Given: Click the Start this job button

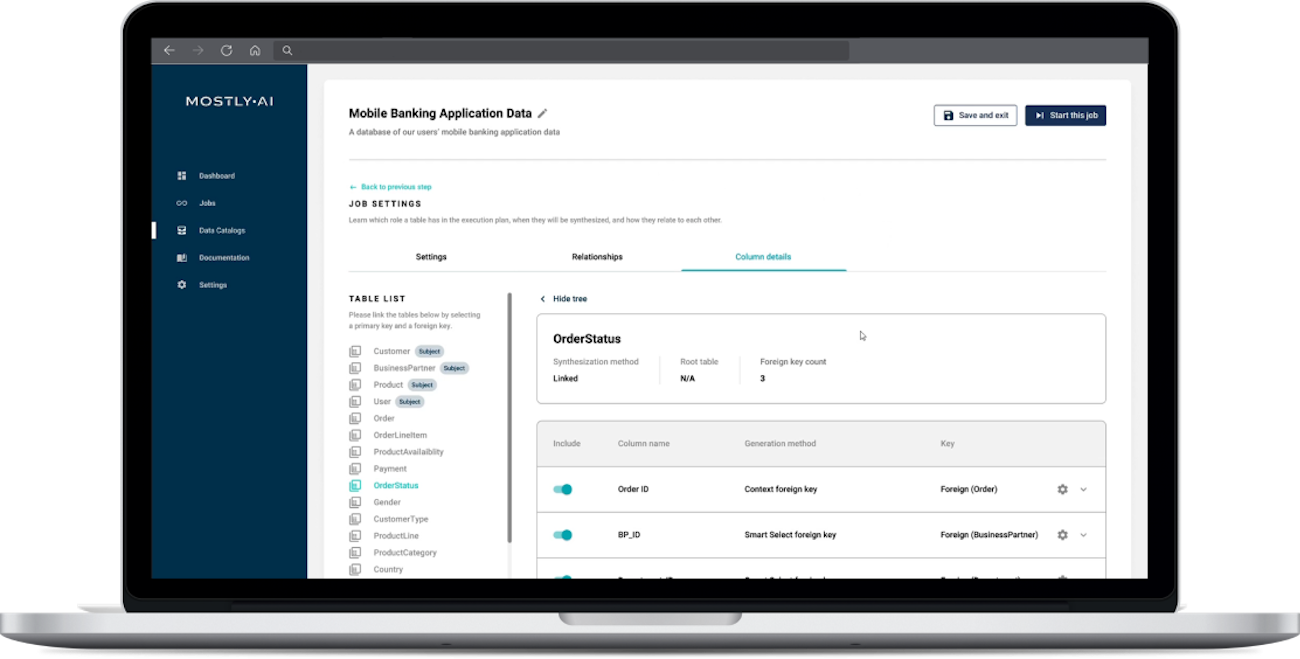Looking at the screenshot, I should [x=1065, y=115].
